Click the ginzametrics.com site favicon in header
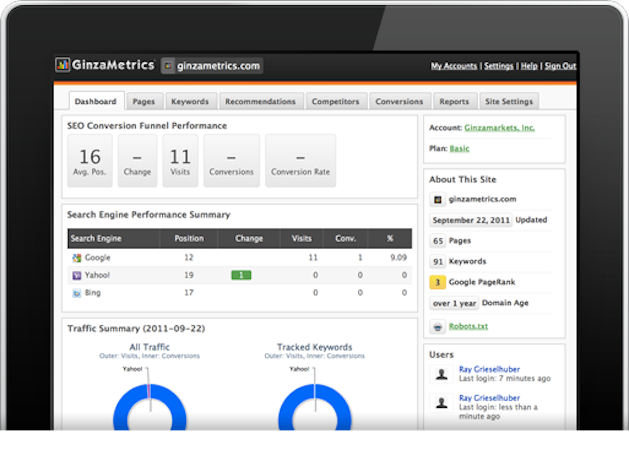This screenshot has width=629, height=450. [168, 66]
